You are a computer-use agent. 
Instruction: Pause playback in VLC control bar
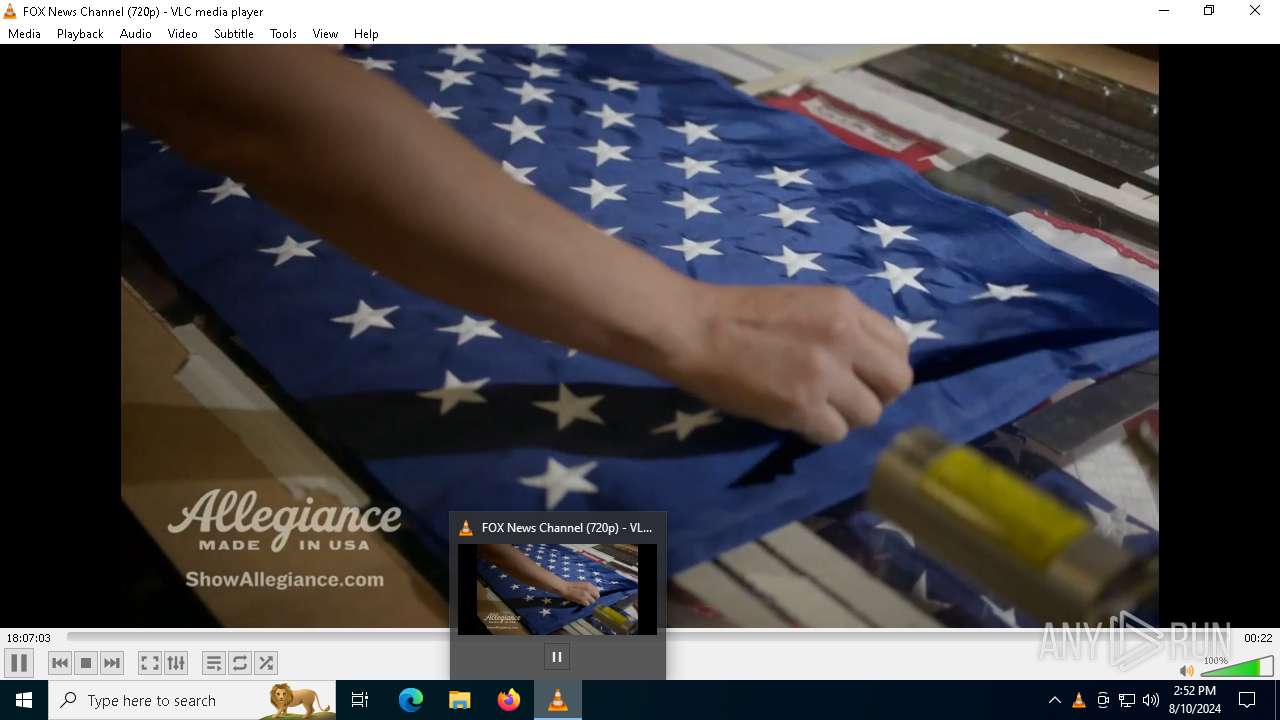point(19,663)
